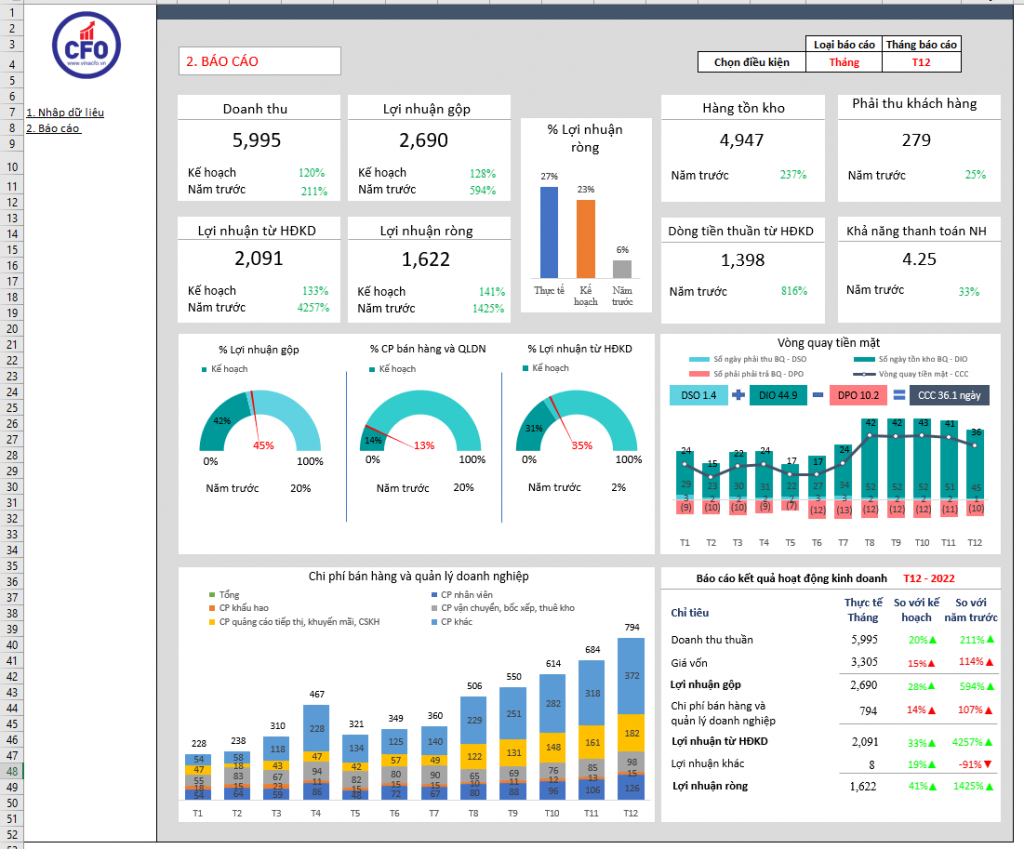Click the CP khấu hao orange legend marker
Image resolution: width=1024 pixels, height=849 pixels.
click(x=211, y=607)
